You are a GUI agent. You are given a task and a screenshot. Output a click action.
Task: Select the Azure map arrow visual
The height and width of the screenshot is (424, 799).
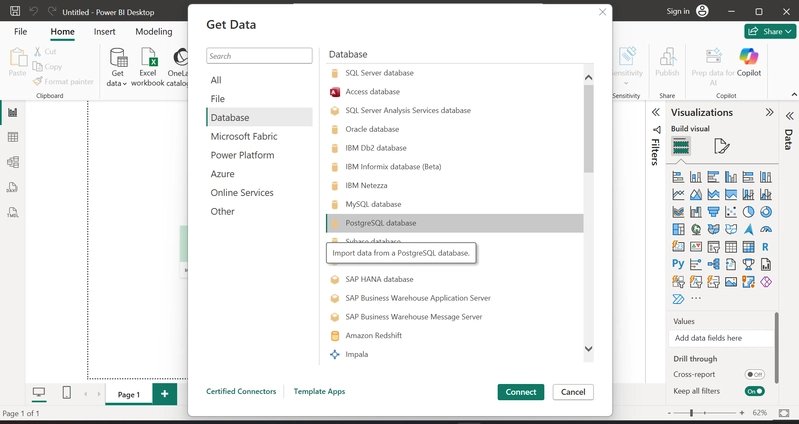[x=748, y=229]
